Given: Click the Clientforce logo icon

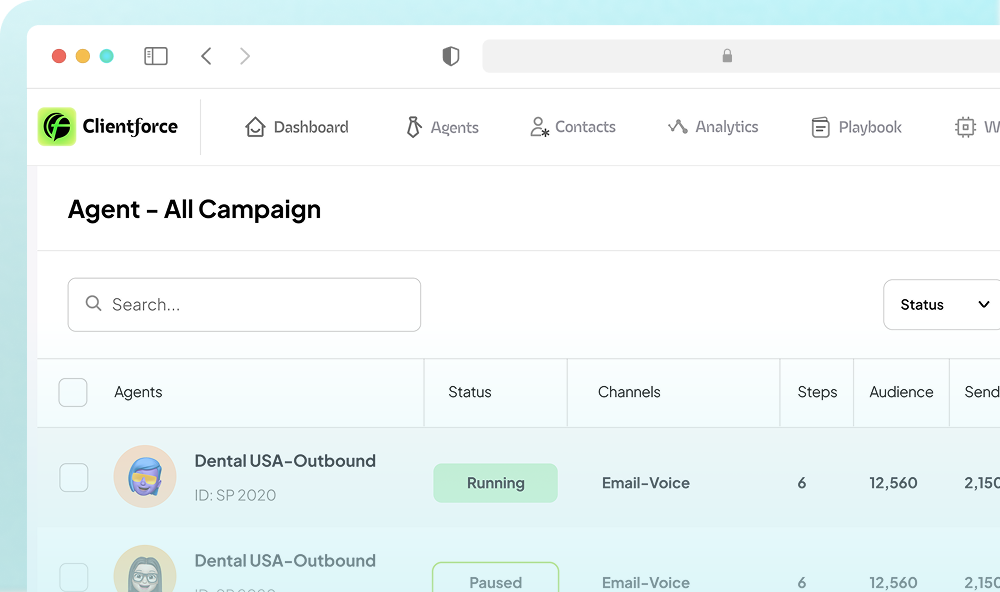Looking at the screenshot, I should tap(57, 127).
